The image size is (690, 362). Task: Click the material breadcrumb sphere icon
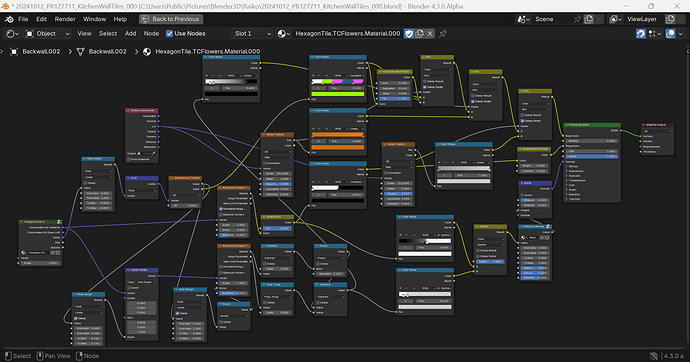147,51
